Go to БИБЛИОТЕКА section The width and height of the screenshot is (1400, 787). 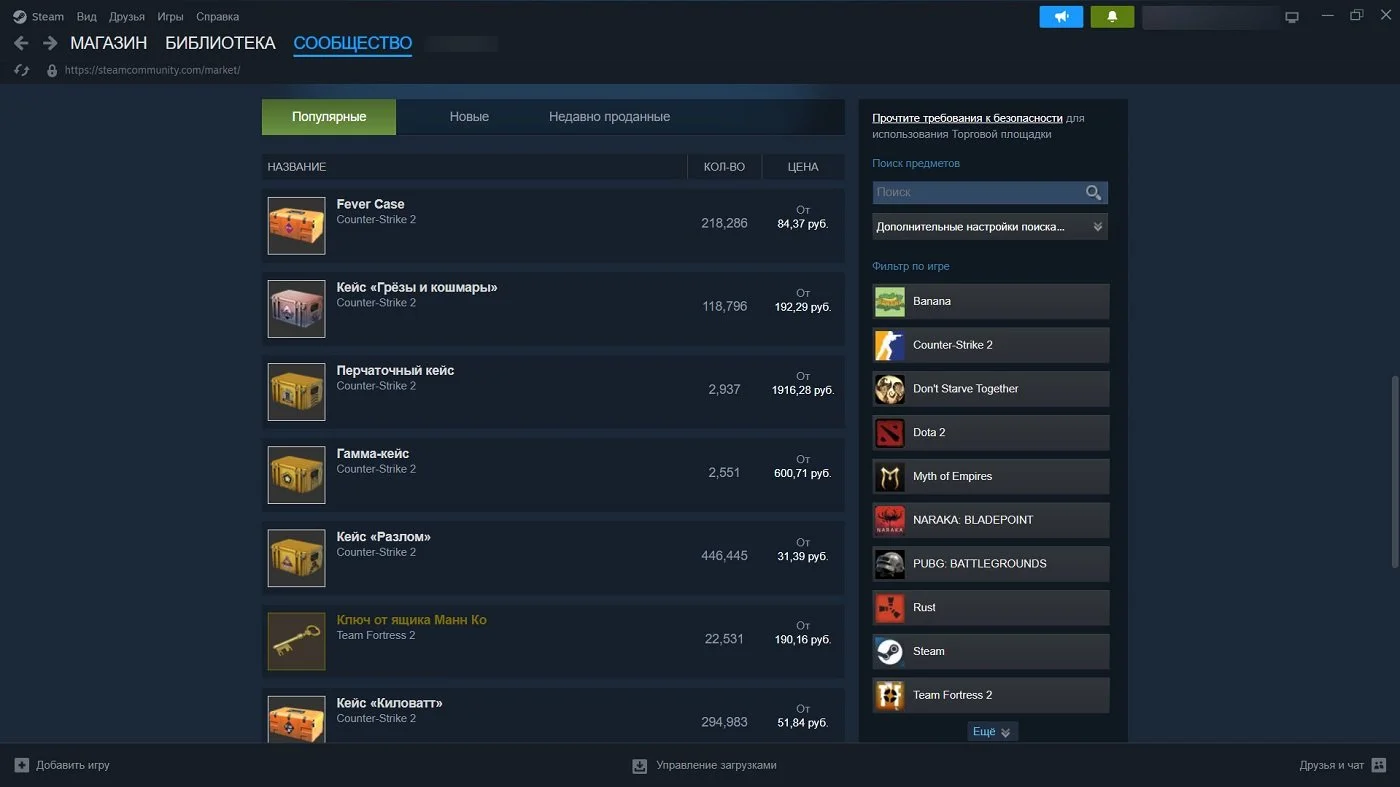pos(220,43)
